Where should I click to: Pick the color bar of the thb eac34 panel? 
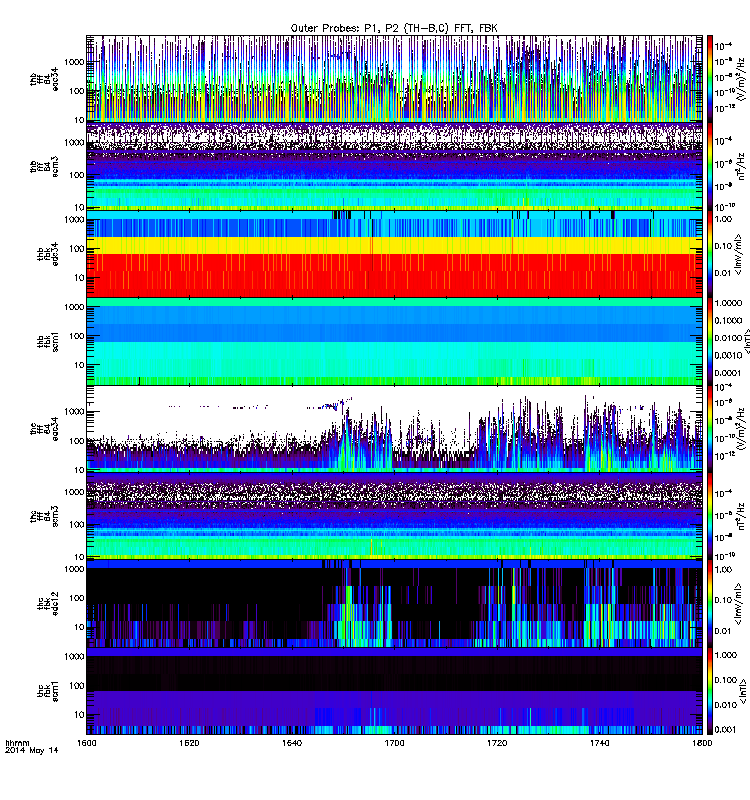[709, 79]
